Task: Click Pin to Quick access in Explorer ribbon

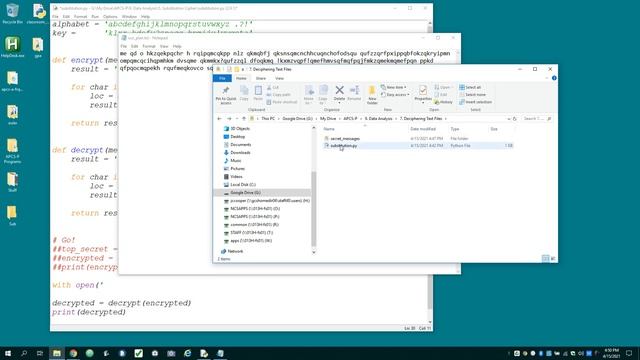Action: 226,95
